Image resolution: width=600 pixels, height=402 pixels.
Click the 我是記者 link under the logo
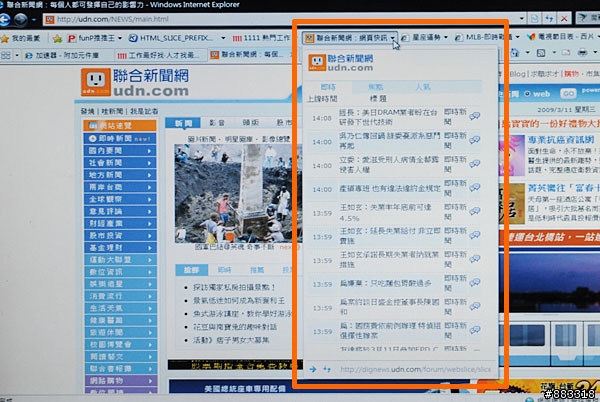[x=144, y=111]
